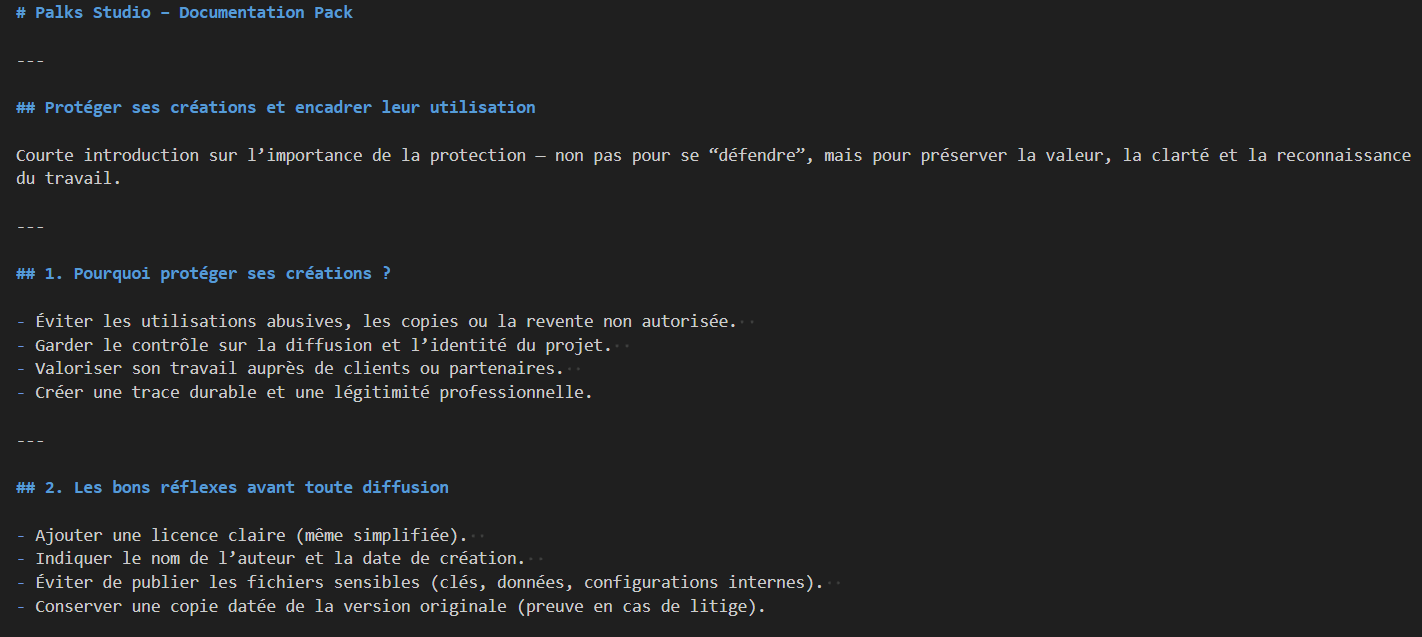Click the rule above "2. Les bons réflexes"
Image resolution: width=1422 pixels, height=637 pixels.
coord(30,441)
